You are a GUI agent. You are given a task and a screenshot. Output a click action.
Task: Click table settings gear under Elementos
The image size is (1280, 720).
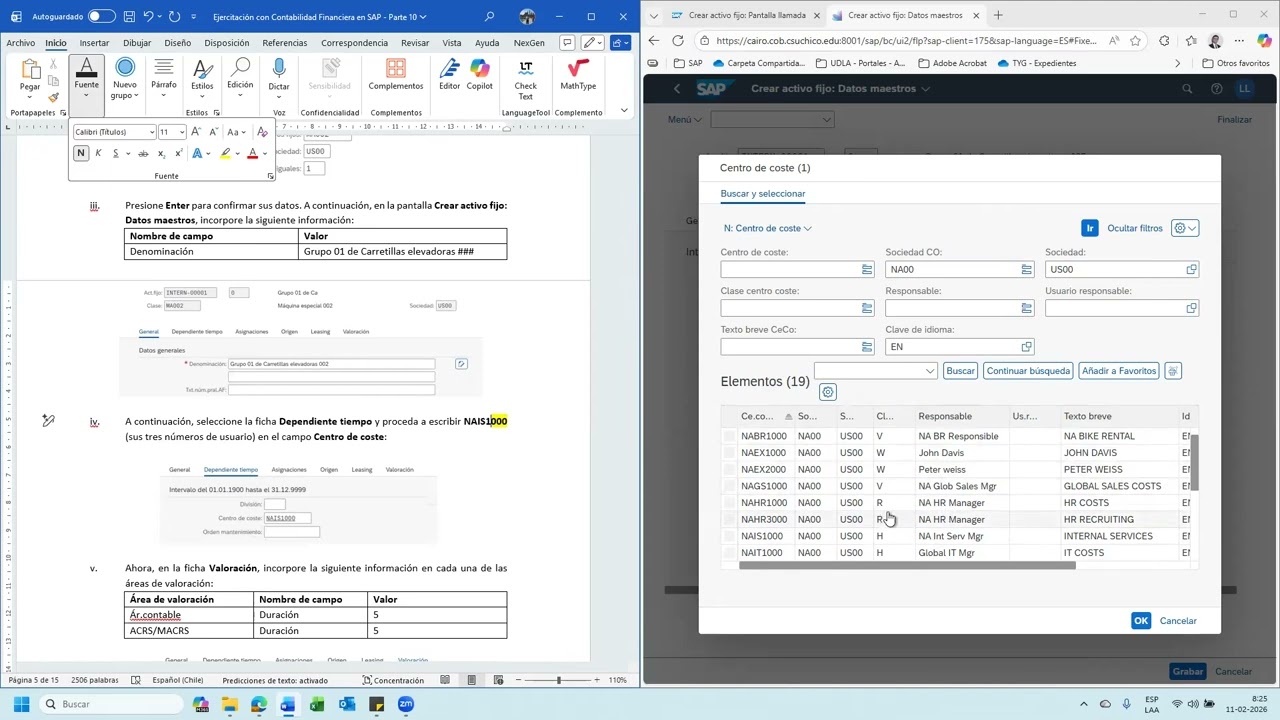tap(827, 392)
